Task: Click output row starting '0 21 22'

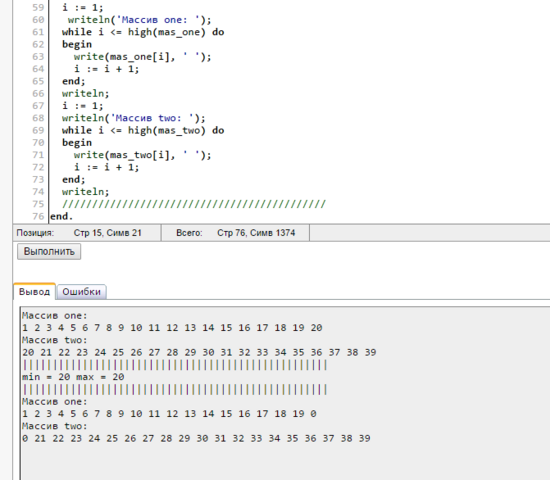Action: [196, 439]
